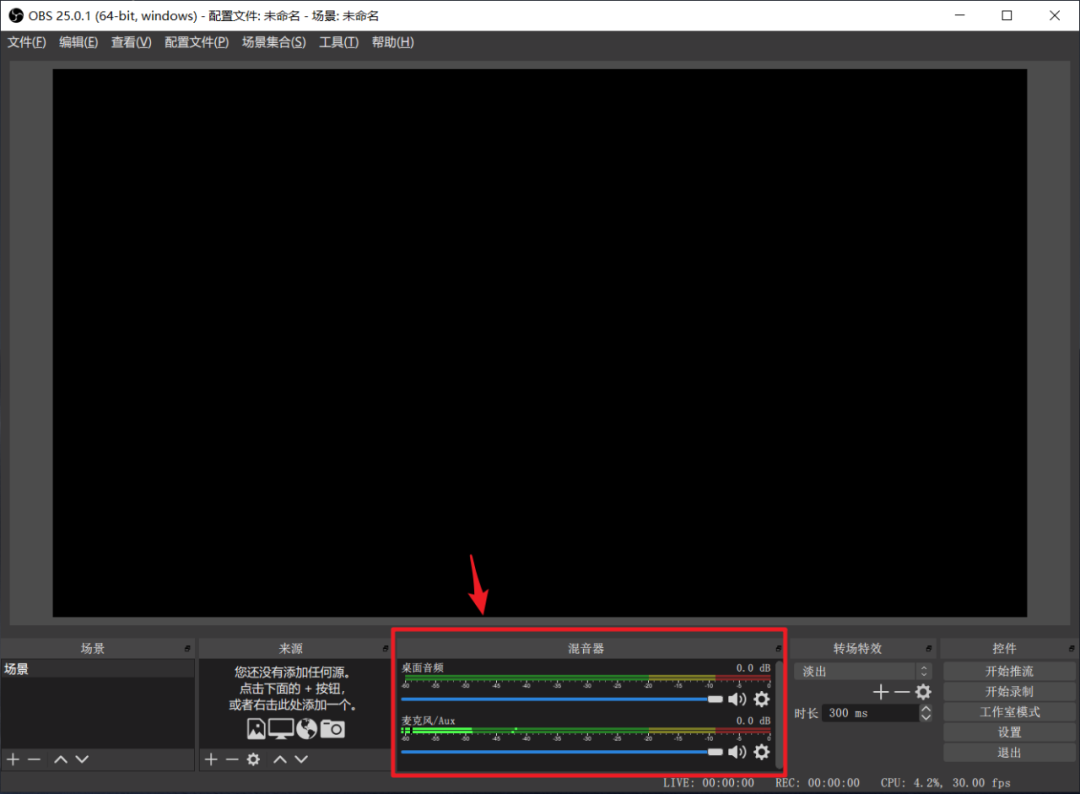Image resolution: width=1080 pixels, height=794 pixels.
Task: Click the OBS logo in title bar
Action: pyautogui.click(x=16, y=15)
